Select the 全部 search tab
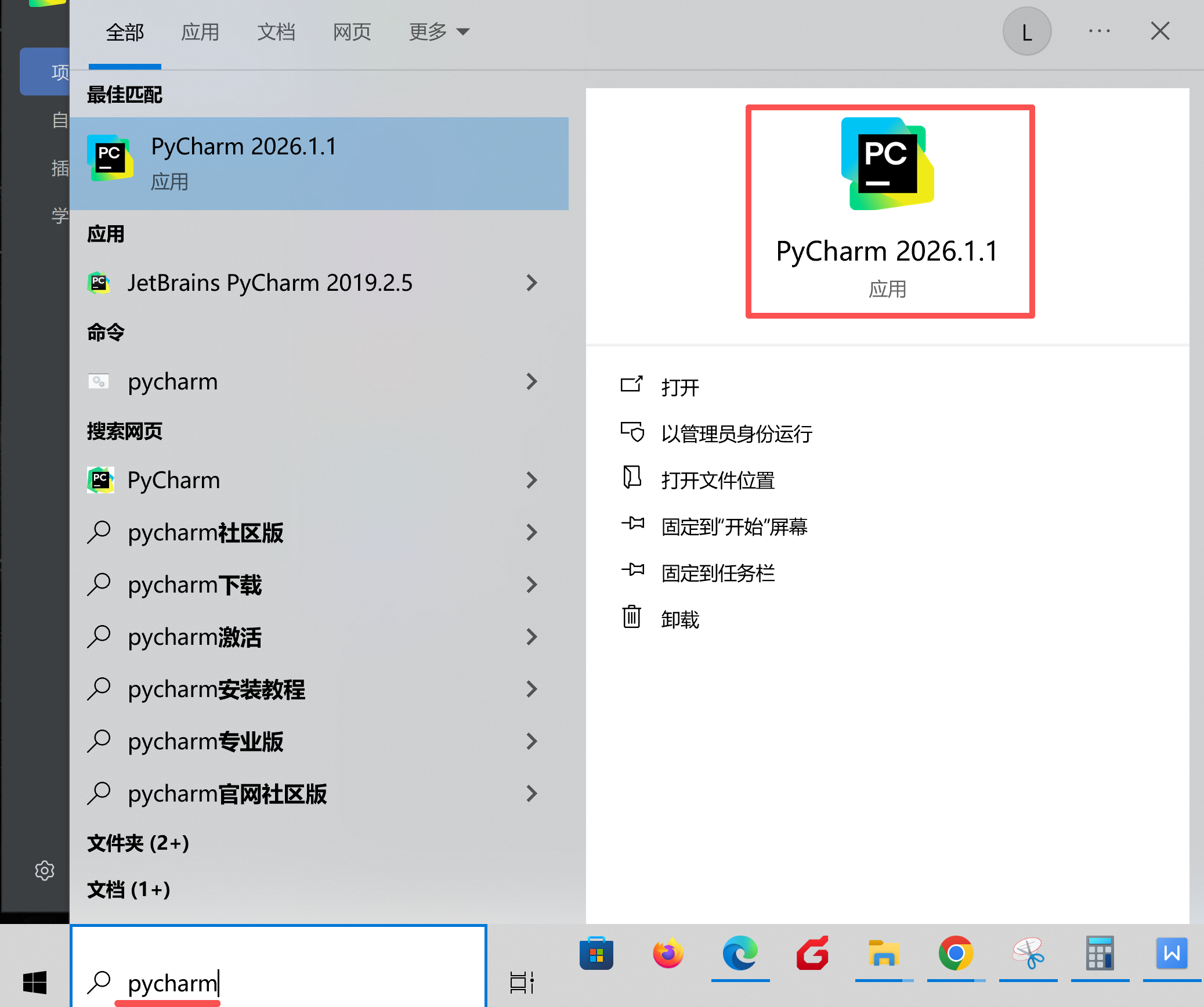 125,32
